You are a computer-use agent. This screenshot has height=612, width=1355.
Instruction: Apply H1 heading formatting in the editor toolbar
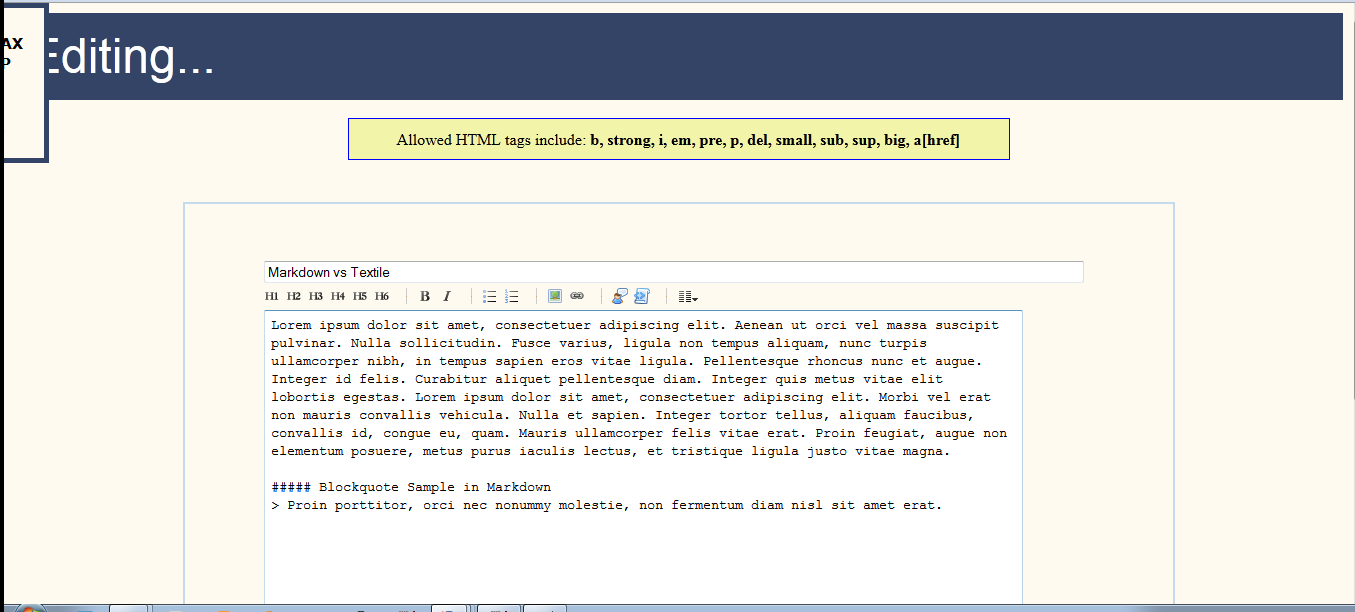[x=270, y=296]
